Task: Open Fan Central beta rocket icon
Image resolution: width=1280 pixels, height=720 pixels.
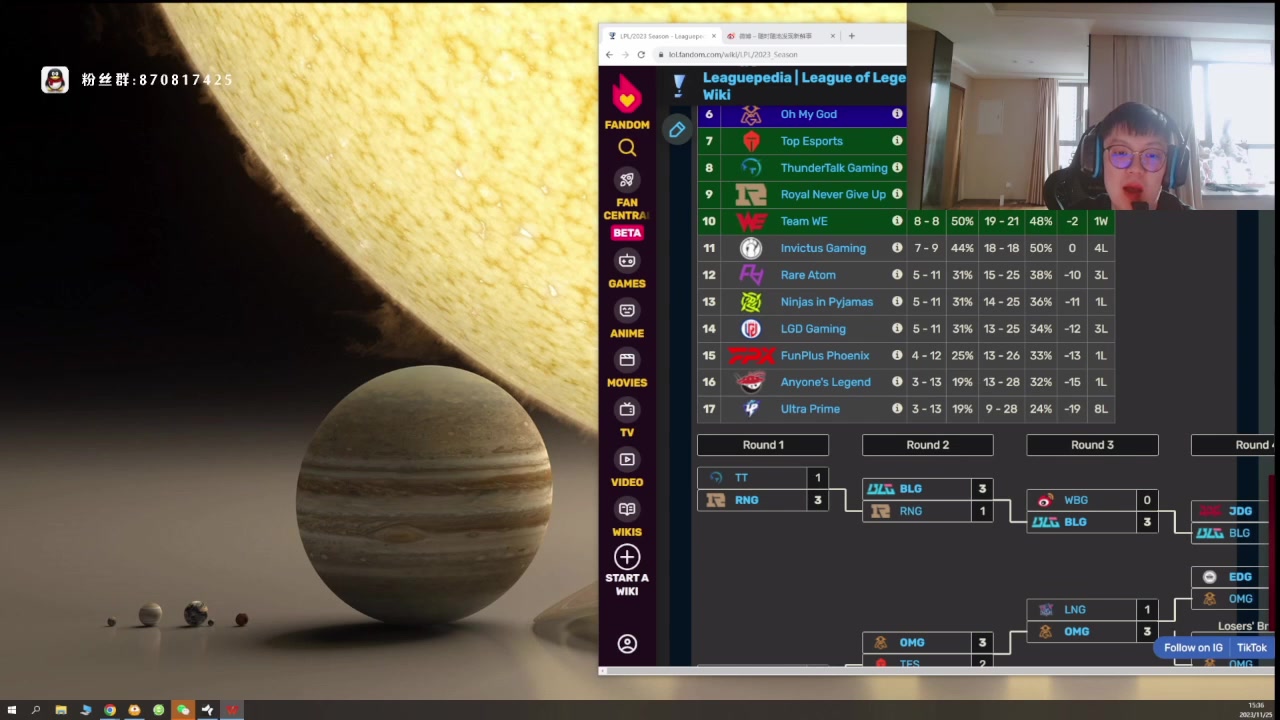Action: click(627, 180)
